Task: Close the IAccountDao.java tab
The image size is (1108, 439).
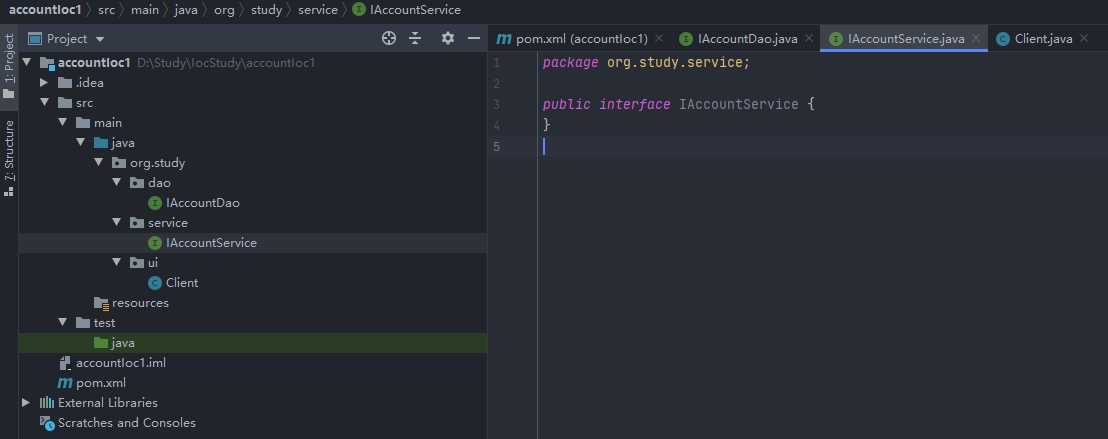Action: tap(809, 39)
